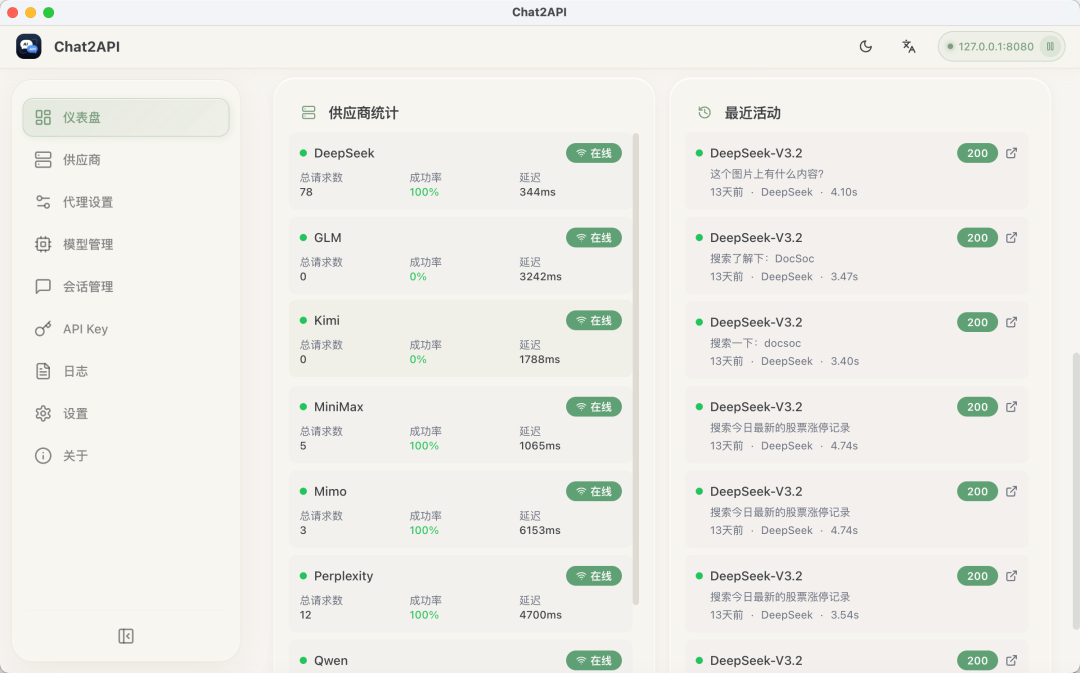The height and width of the screenshot is (673, 1080).
Task: Click activity text 搜索了解下：DocSoc
Action: click(x=762, y=258)
